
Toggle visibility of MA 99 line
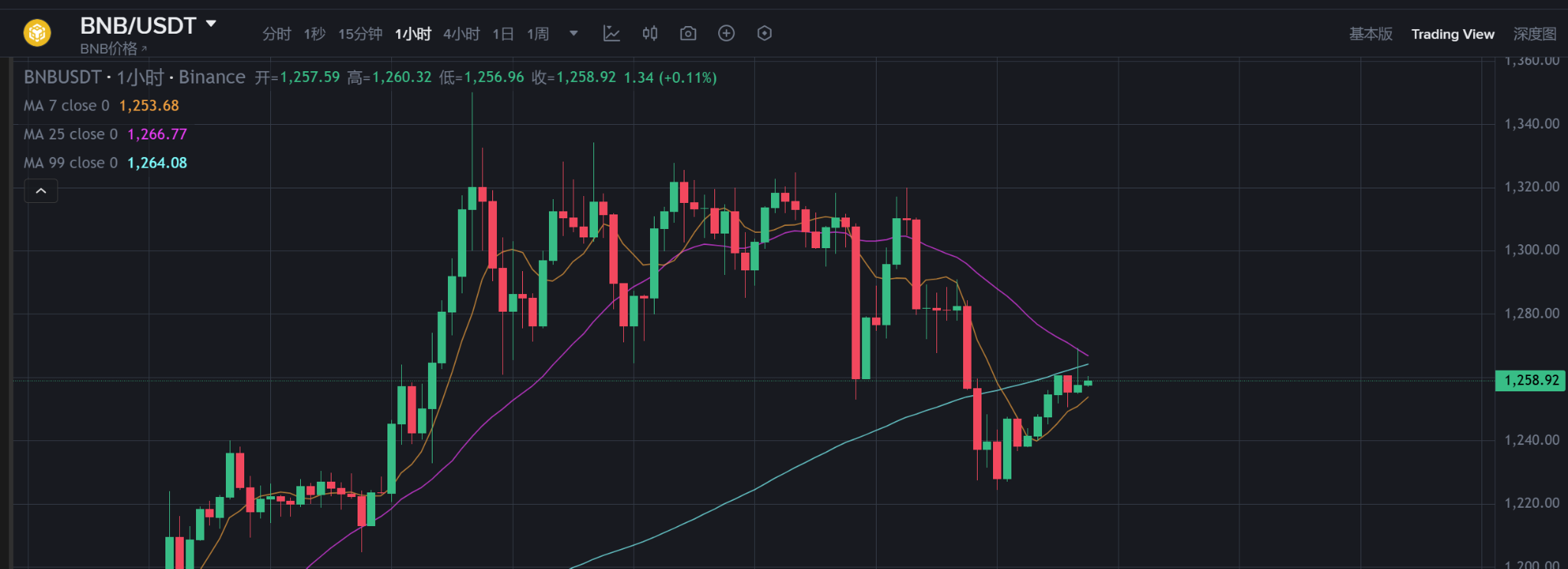pyautogui.click(x=70, y=162)
